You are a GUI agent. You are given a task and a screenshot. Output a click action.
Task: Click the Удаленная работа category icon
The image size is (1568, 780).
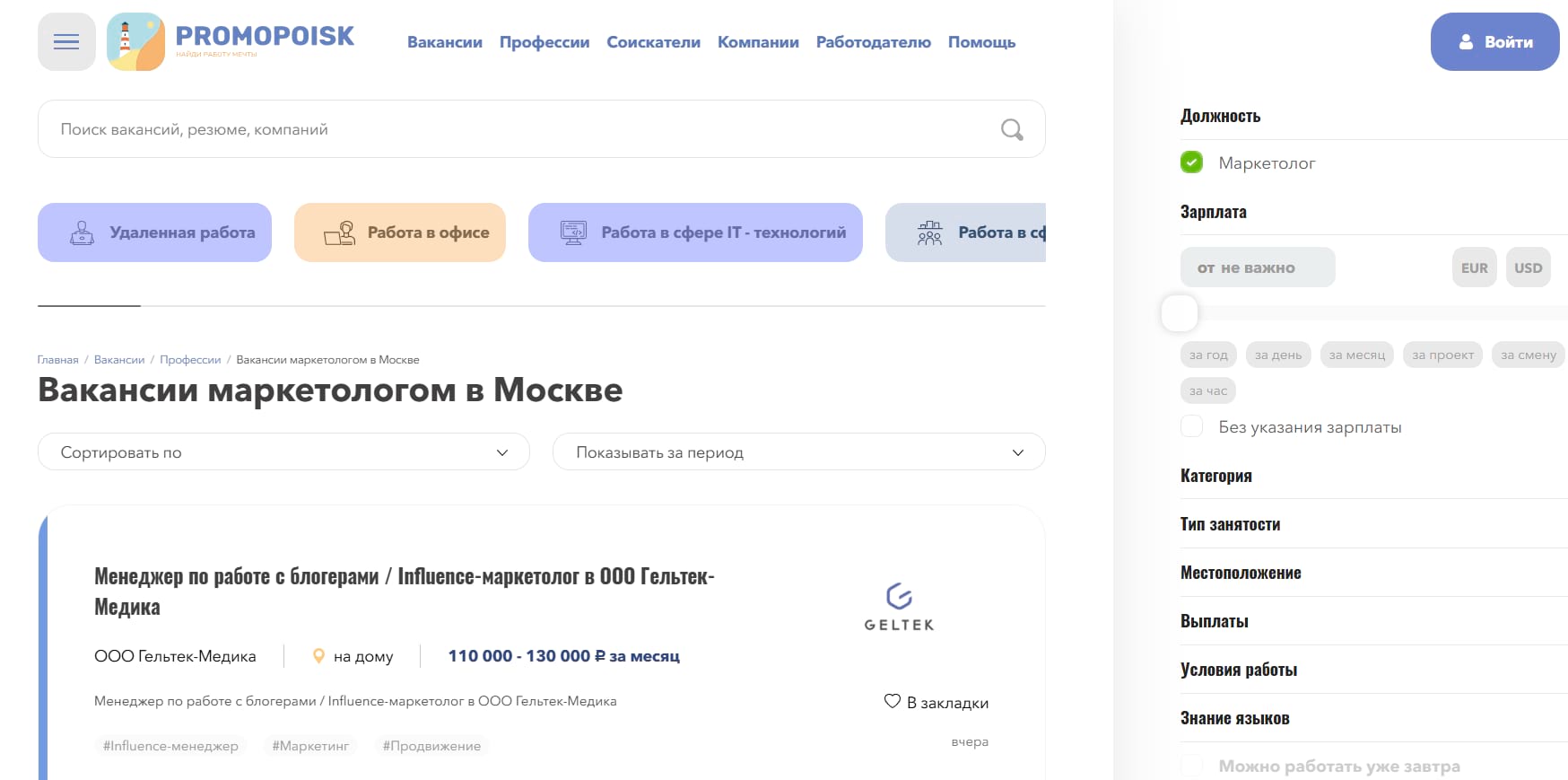point(82,233)
